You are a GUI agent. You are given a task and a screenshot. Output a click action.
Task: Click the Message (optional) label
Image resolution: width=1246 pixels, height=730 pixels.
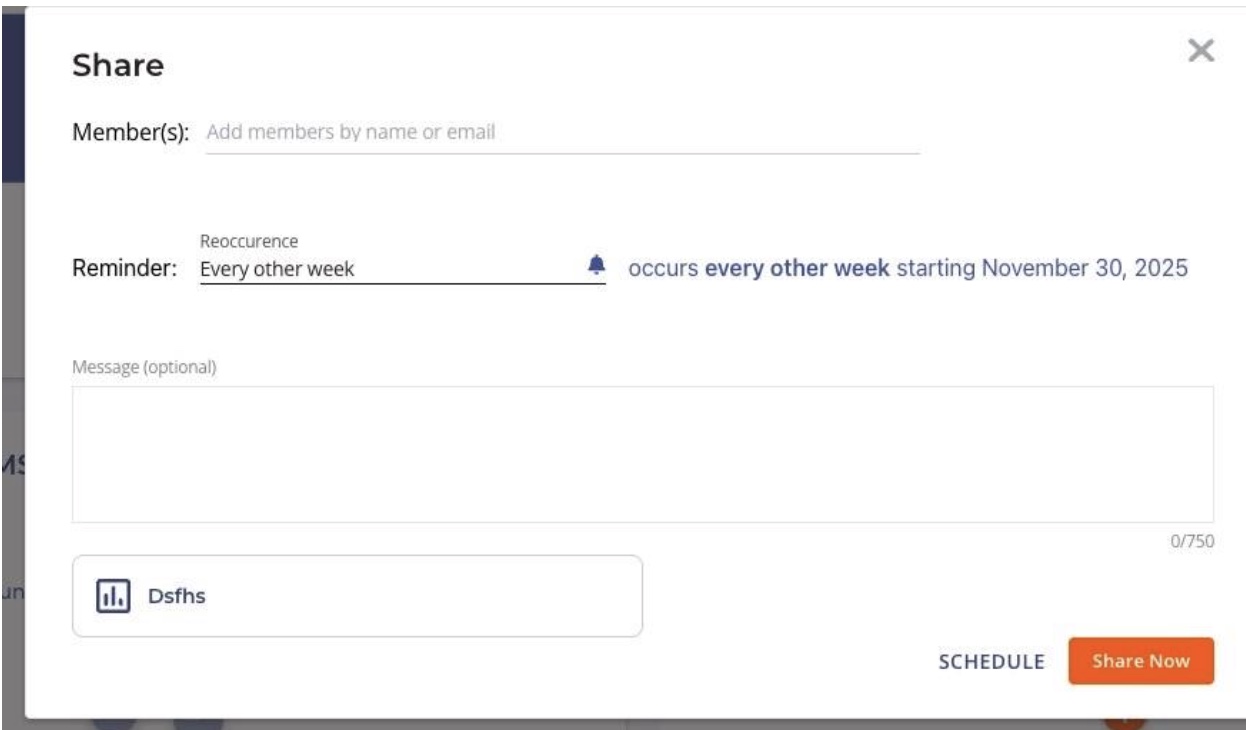click(x=144, y=367)
